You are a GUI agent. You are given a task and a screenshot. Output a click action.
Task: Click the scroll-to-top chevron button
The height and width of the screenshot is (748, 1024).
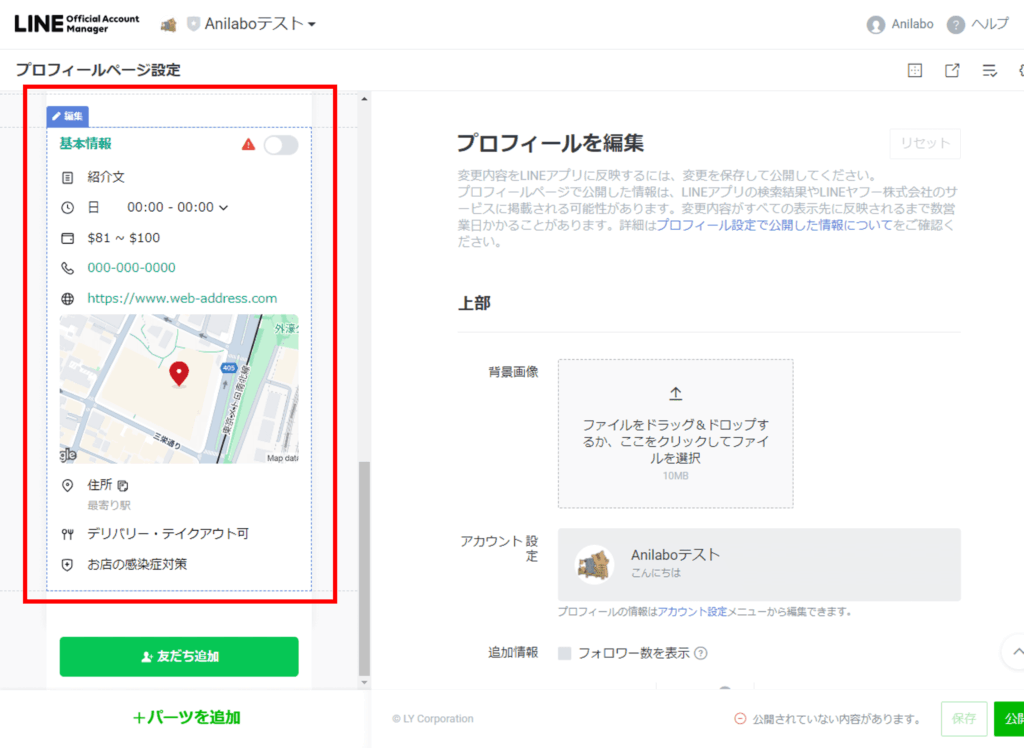point(1016,652)
